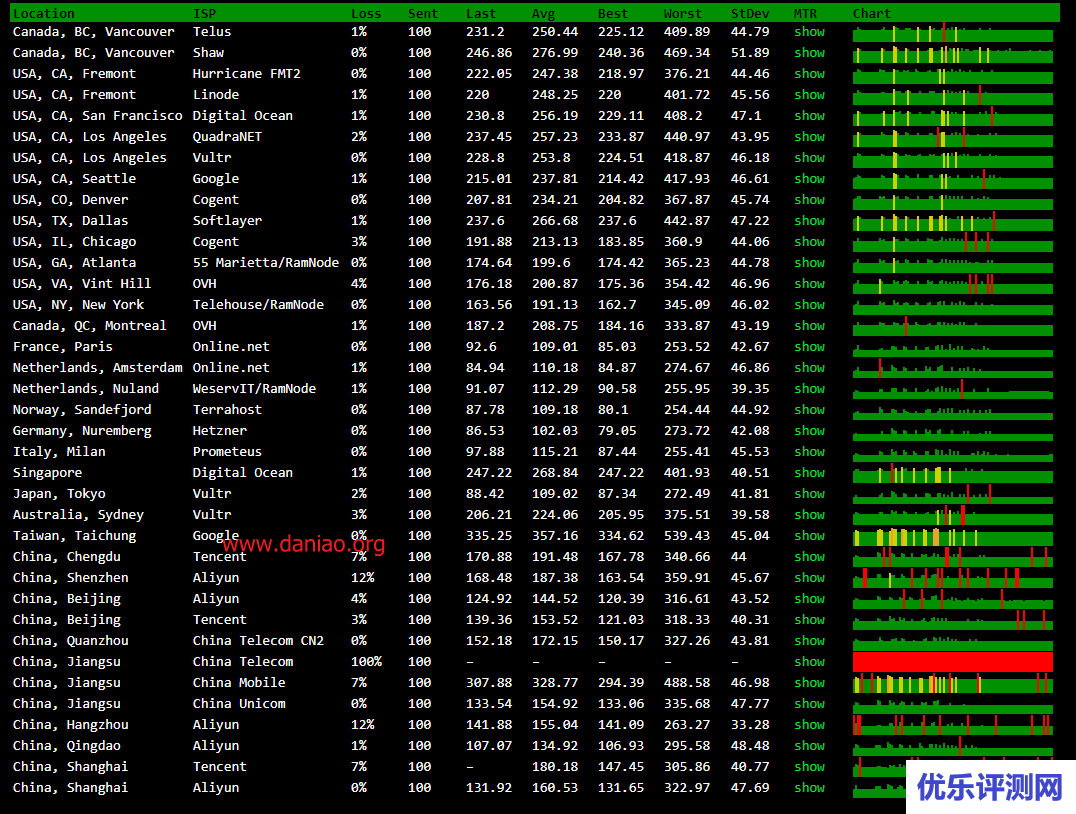Screen dimensions: 1076x814
Task: Select the solid red chart for Jiangsu China Telecom
Action: 952,662
